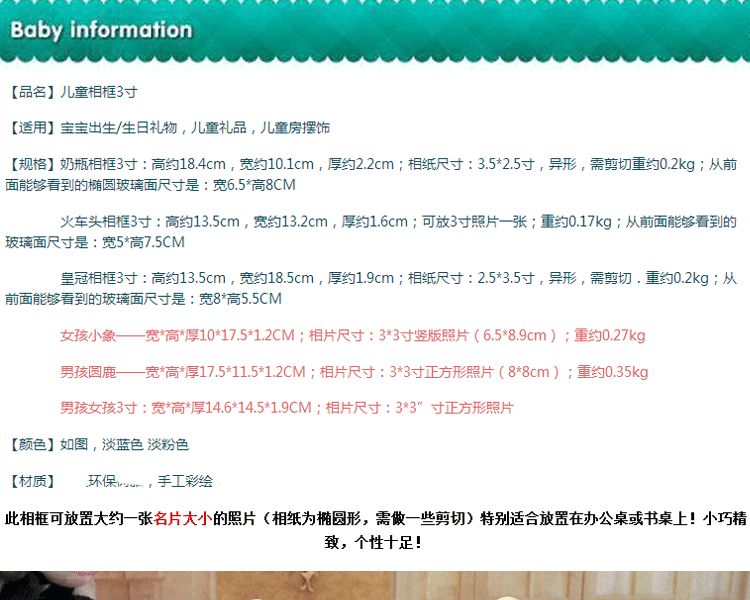The image size is (750, 600).
Task: Select the 火车头相框3寸 specification line
Action: pyautogui.click(x=371, y=232)
